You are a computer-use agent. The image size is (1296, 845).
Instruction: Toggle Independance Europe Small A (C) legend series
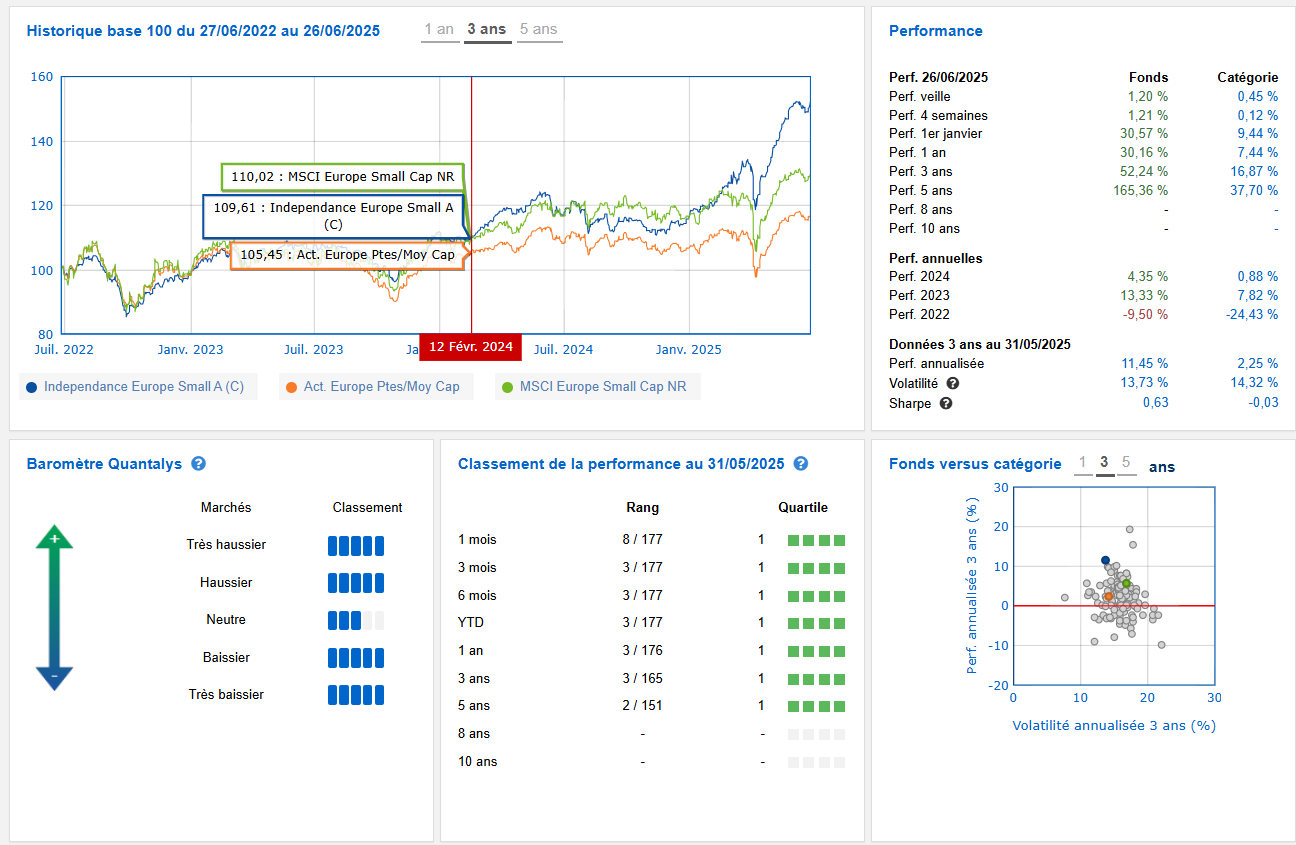point(138,386)
